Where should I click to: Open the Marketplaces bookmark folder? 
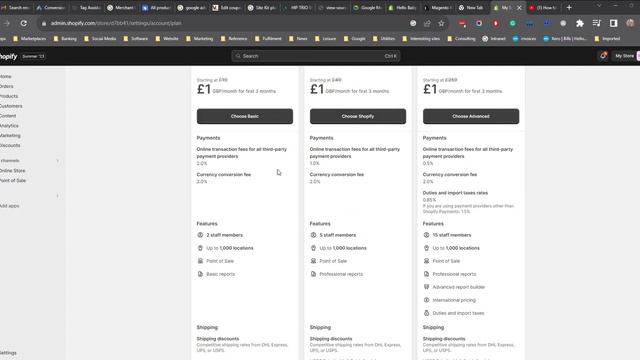point(29,38)
